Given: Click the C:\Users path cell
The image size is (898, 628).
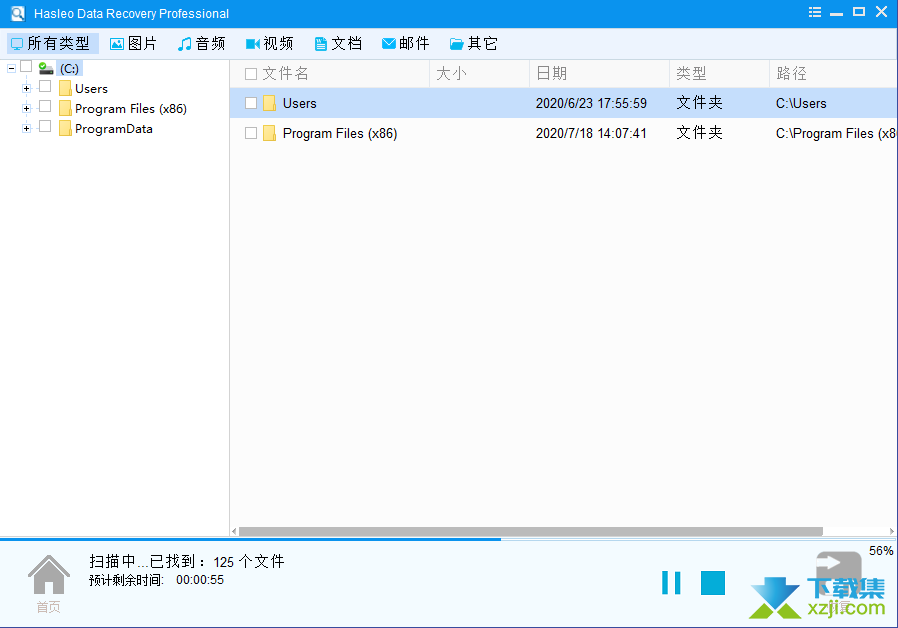Looking at the screenshot, I should 801,103.
